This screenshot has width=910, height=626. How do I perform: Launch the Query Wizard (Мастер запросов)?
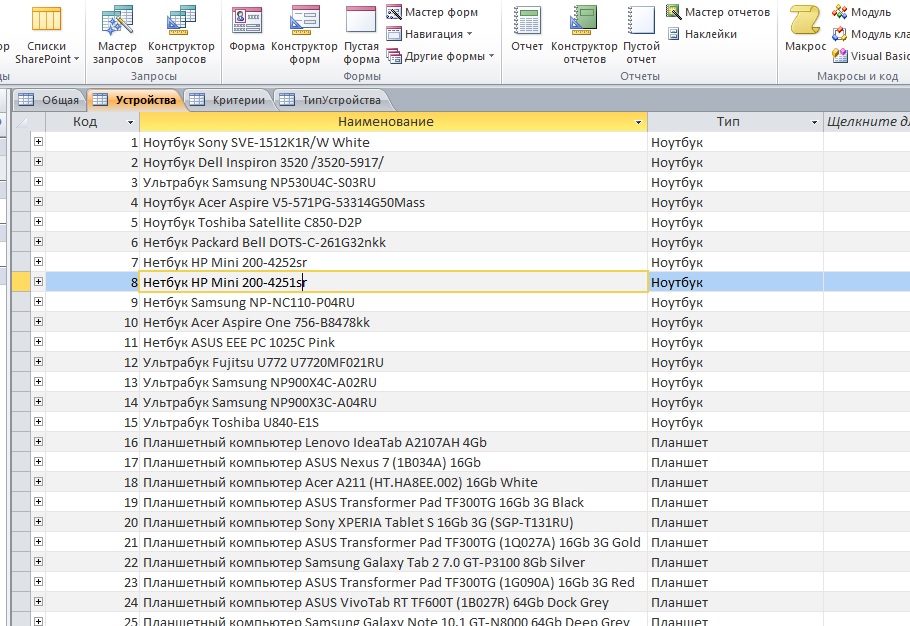click(x=117, y=35)
